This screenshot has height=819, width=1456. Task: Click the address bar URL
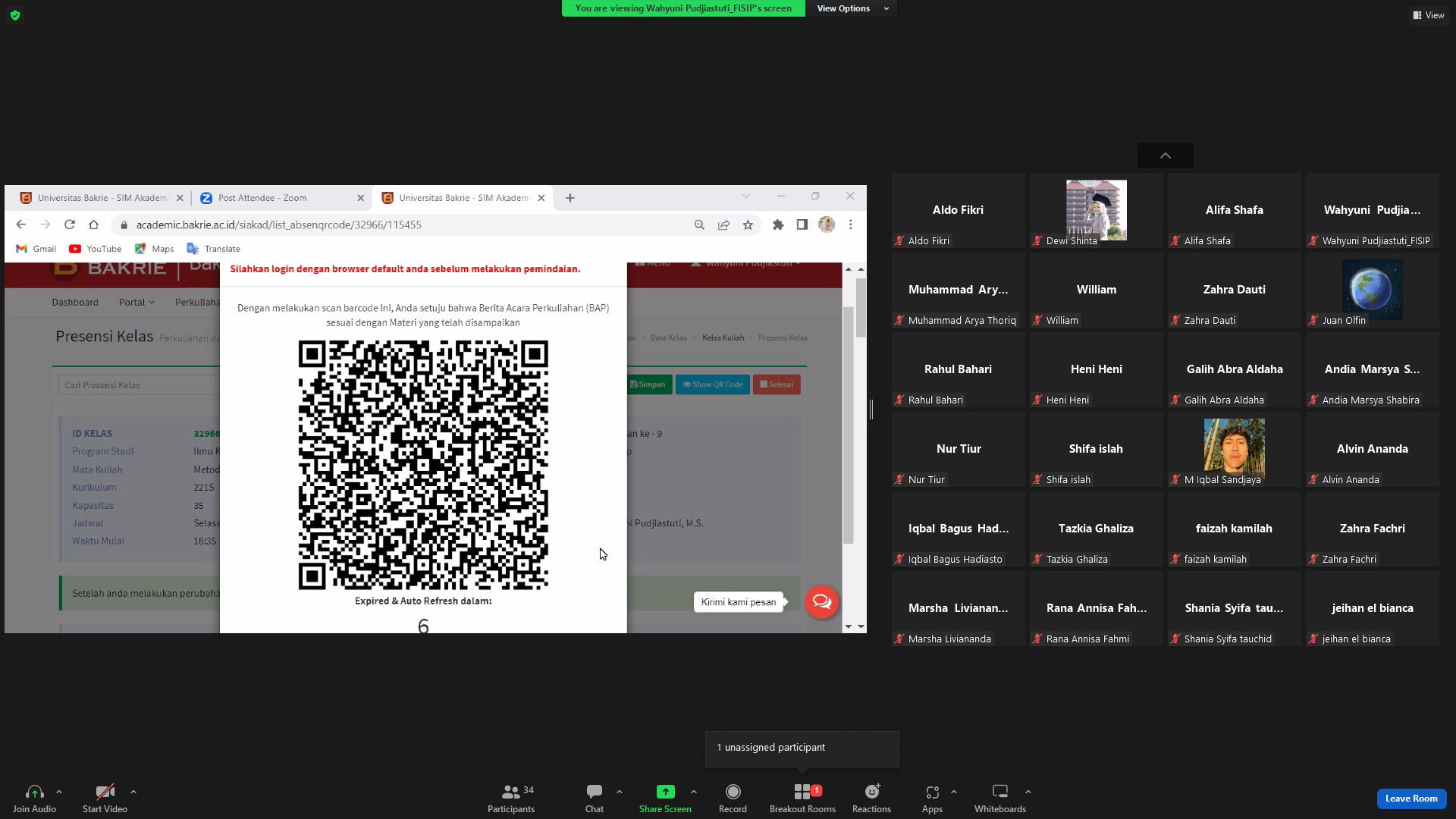tap(278, 224)
